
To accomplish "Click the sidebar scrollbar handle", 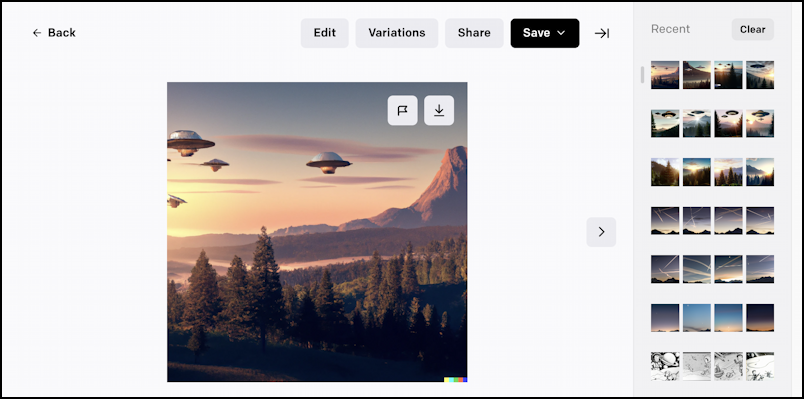I will 642,74.
